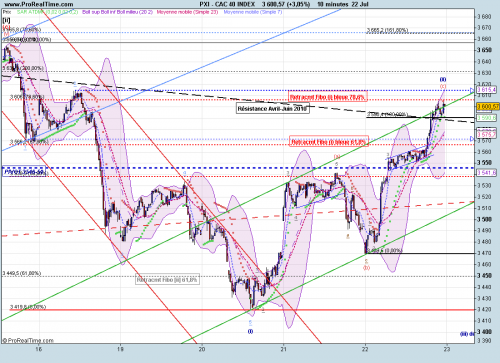Image resolution: width=500 pixels, height=363 pixels.
Task: Select the SAR indicator legend label
Action: [47, 12]
